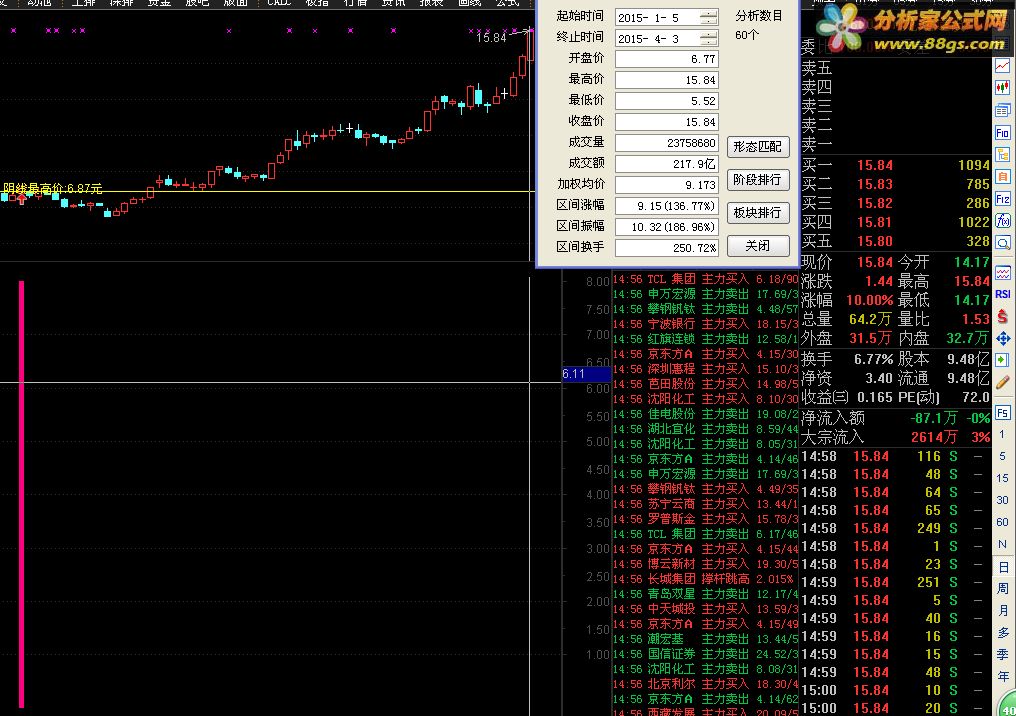The height and width of the screenshot is (716, 1016).
Task: Click the red S icon in the sidebar
Action: tap(1002, 316)
